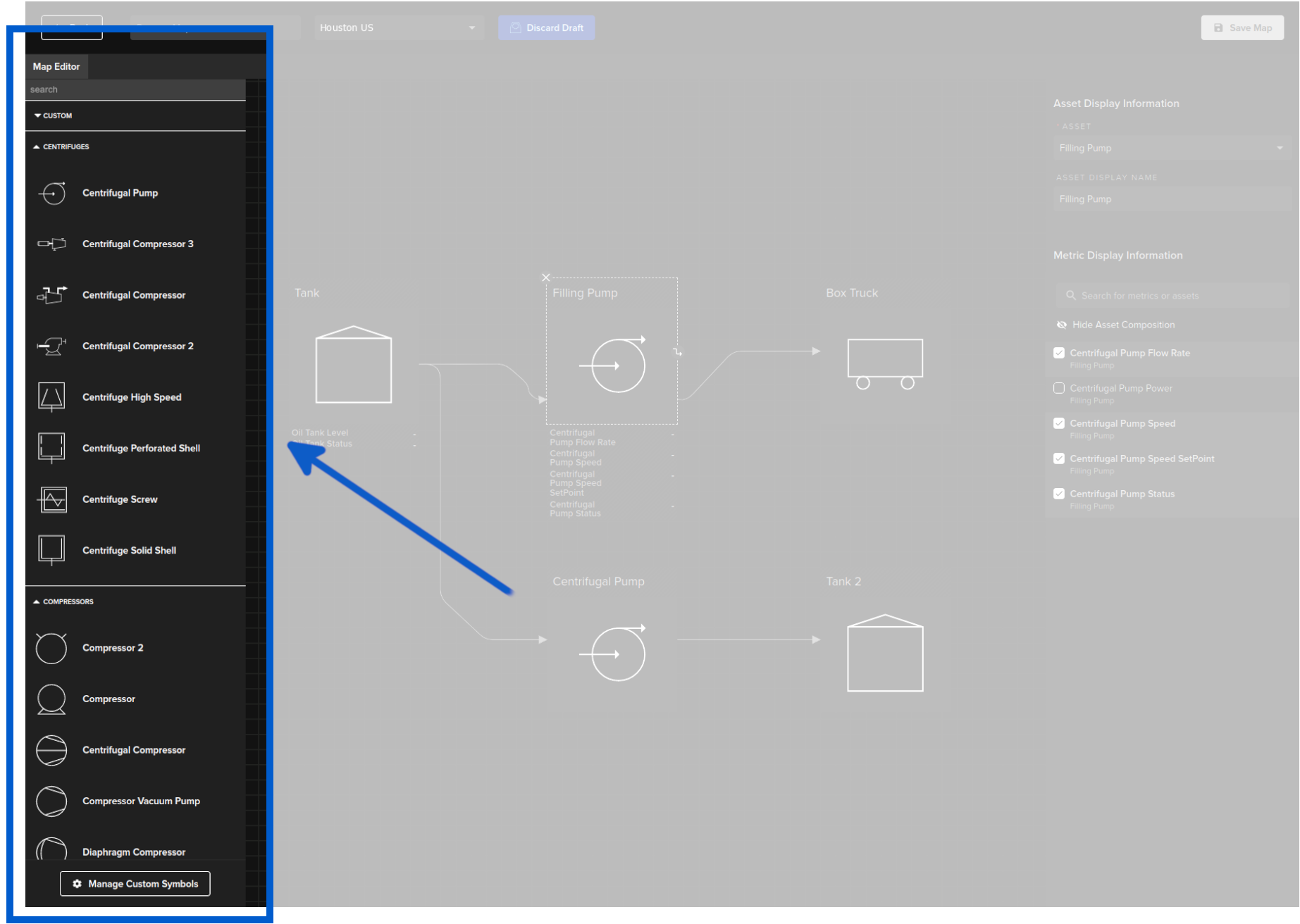
Task: Choose the Centrifuge Screw symbol
Action: 120,499
